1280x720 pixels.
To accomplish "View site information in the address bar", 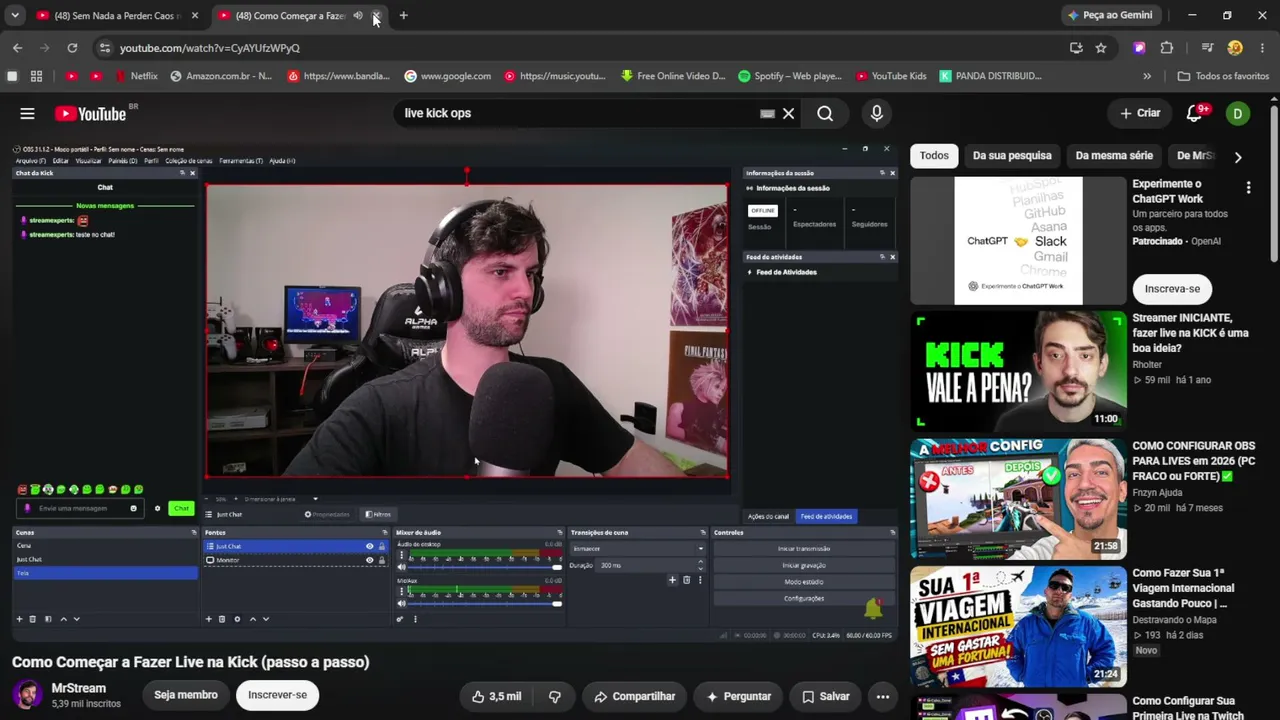I will [x=105, y=48].
